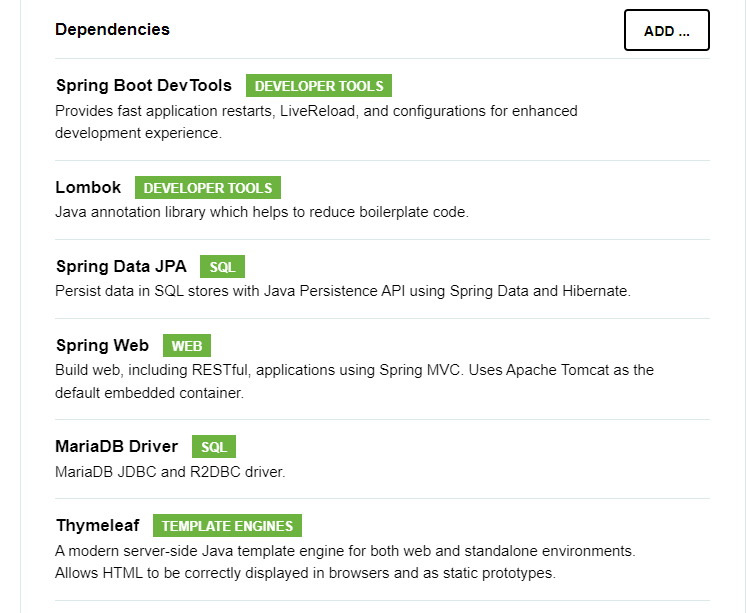Viewport: 746px width, 613px height.
Task: Click the SQL tag next to MariaDB Driver
Action: coord(214,447)
